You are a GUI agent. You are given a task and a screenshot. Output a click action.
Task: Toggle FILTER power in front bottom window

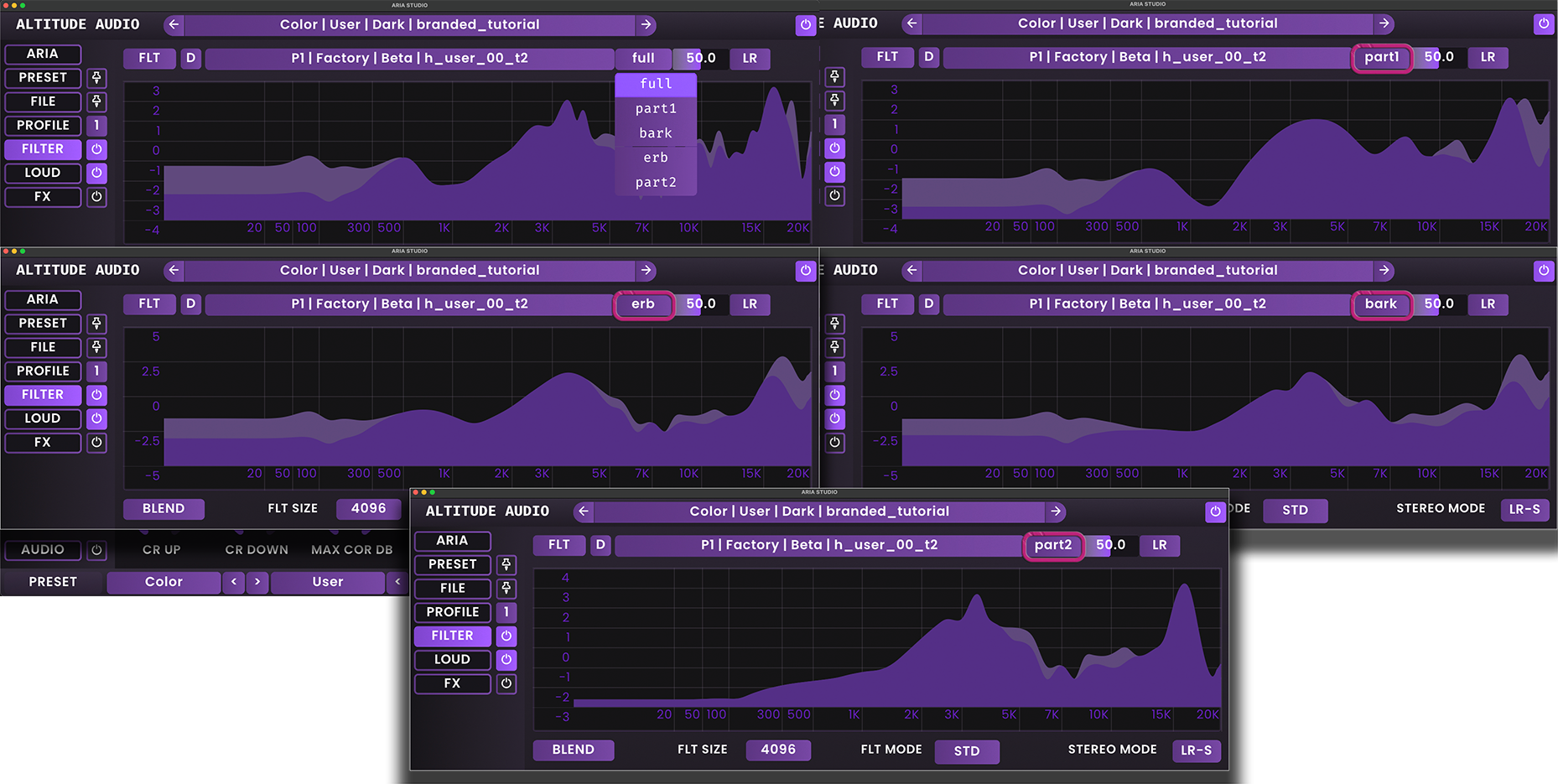click(x=506, y=636)
